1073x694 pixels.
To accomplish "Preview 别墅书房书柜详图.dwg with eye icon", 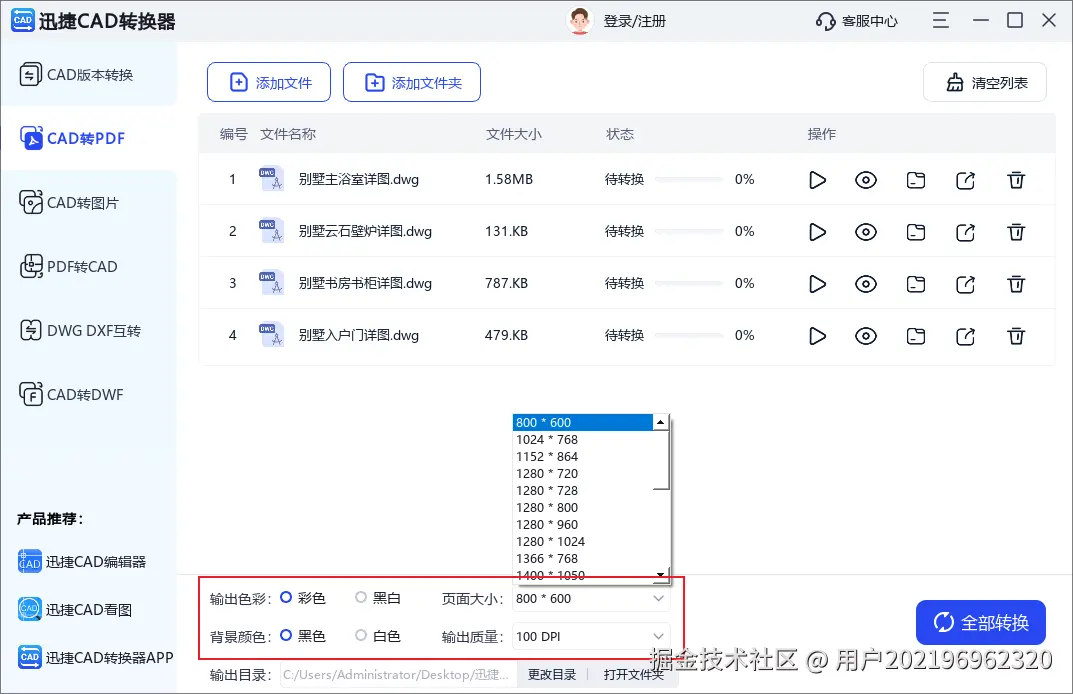I will tap(866, 284).
